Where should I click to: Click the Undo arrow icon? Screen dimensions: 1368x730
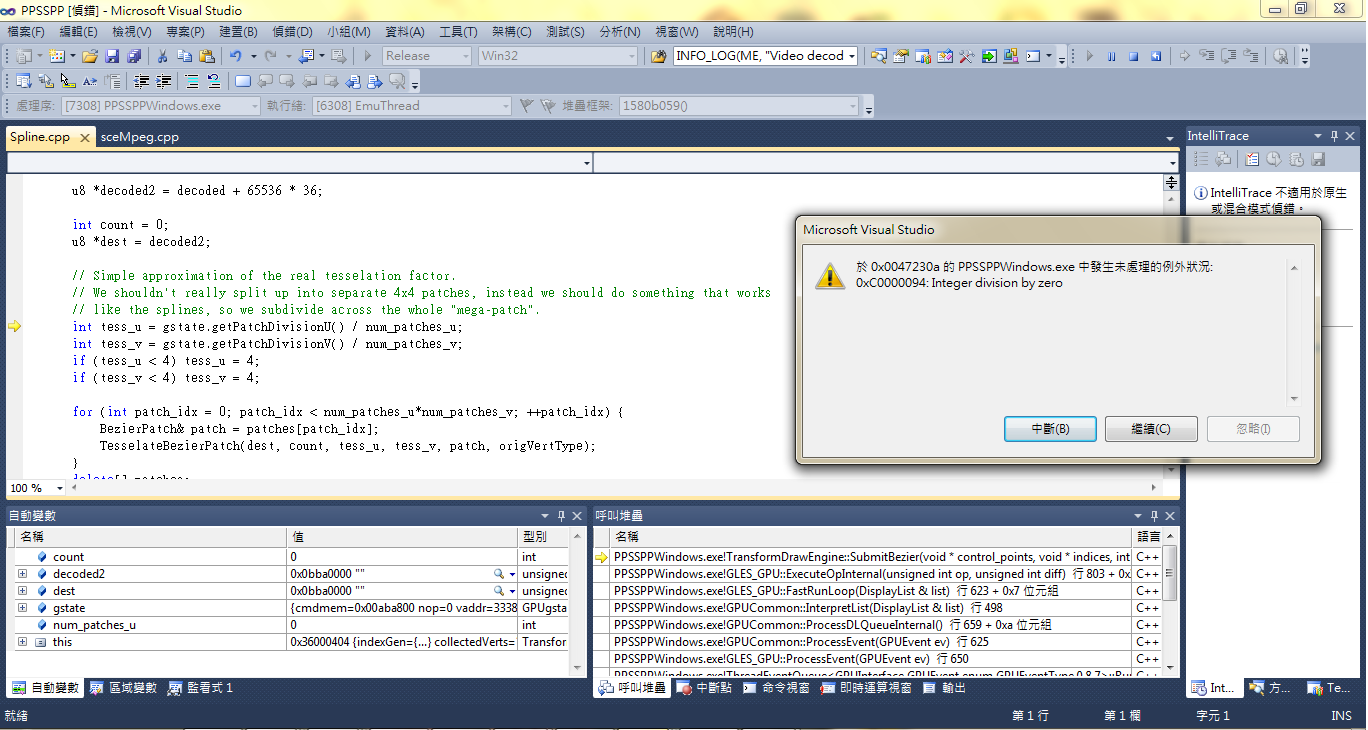(235, 56)
